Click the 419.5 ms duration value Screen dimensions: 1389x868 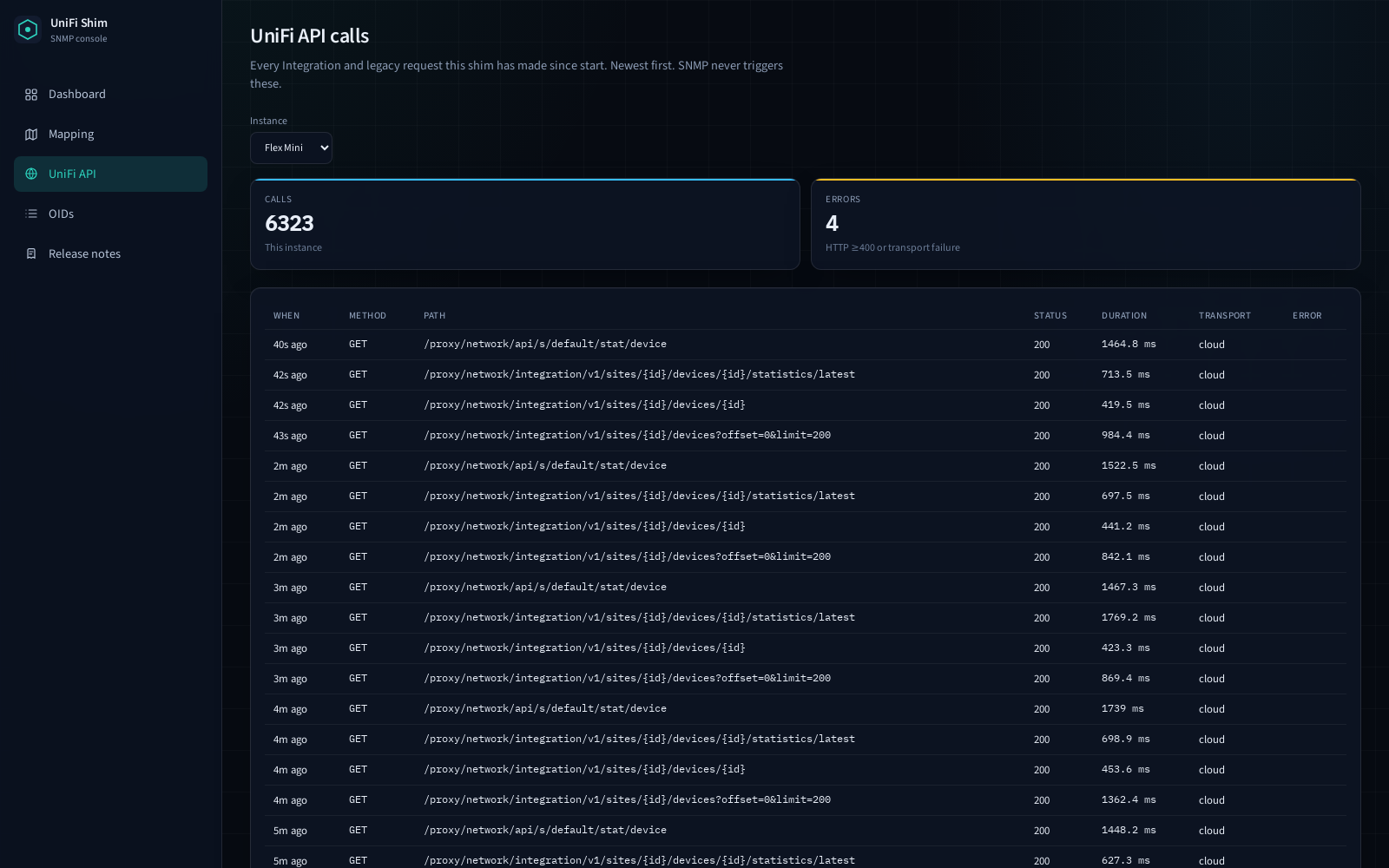[x=1126, y=404]
